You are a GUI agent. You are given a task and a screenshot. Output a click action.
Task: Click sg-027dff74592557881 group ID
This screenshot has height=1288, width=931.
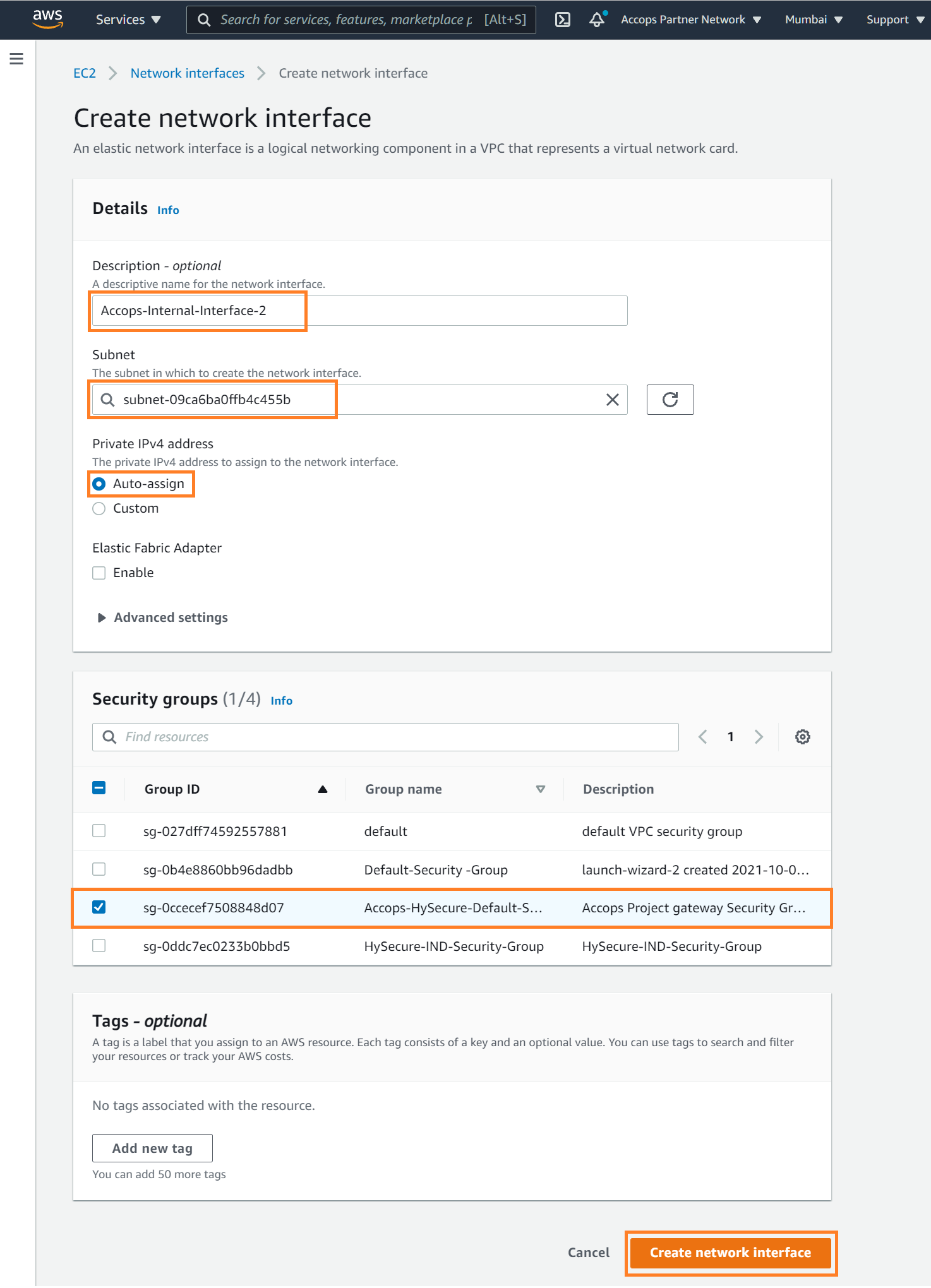215,832
